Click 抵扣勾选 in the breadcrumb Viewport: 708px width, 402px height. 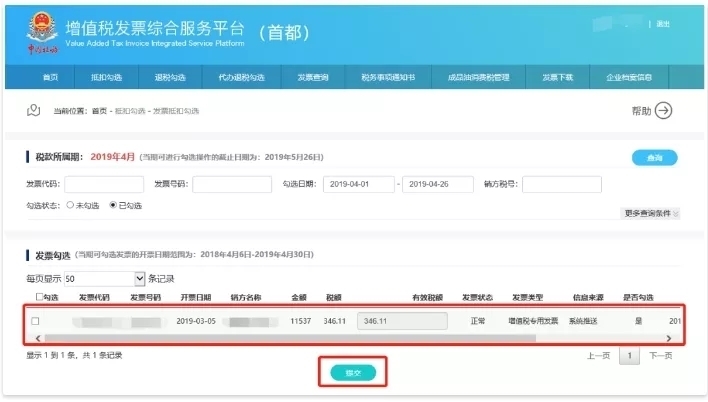(x=130, y=111)
